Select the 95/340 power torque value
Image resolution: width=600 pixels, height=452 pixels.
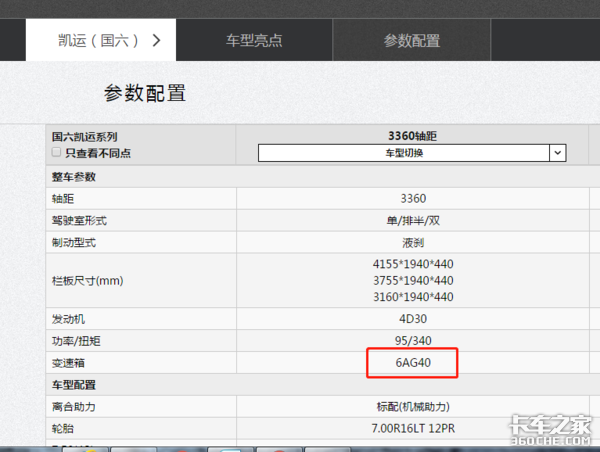[412, 340]
